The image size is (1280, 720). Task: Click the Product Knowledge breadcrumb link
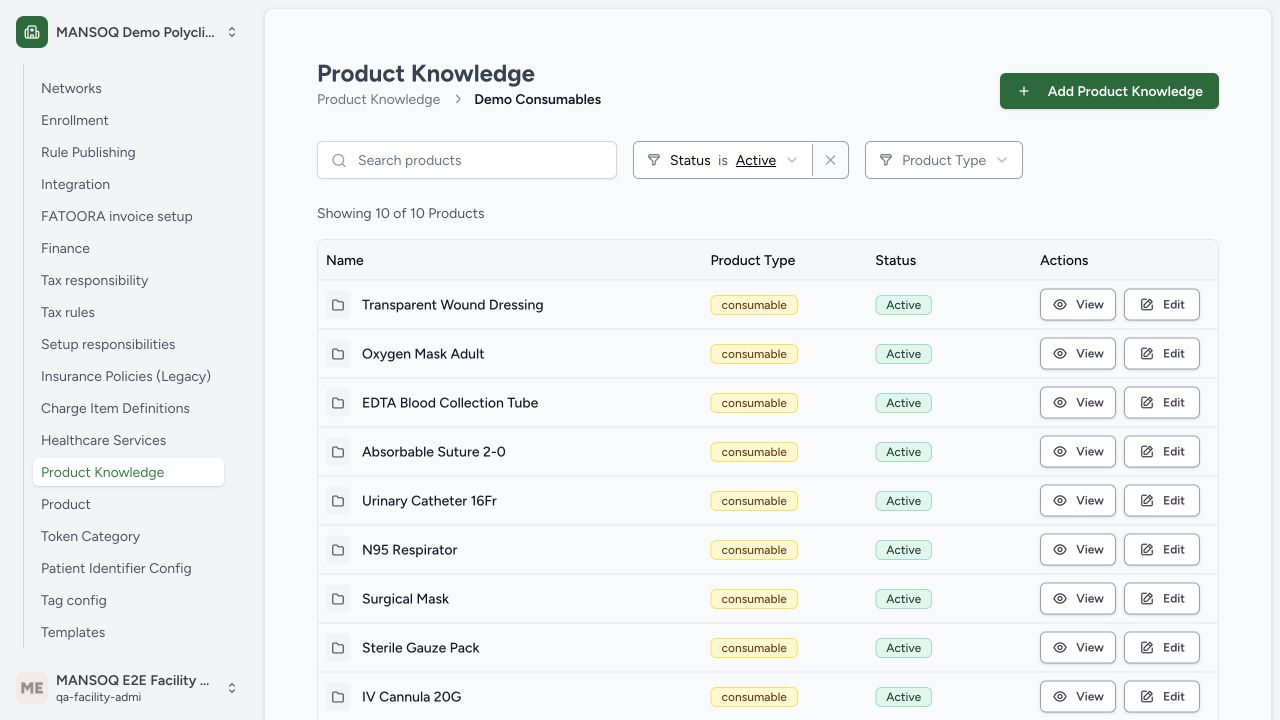click(378, 99)
